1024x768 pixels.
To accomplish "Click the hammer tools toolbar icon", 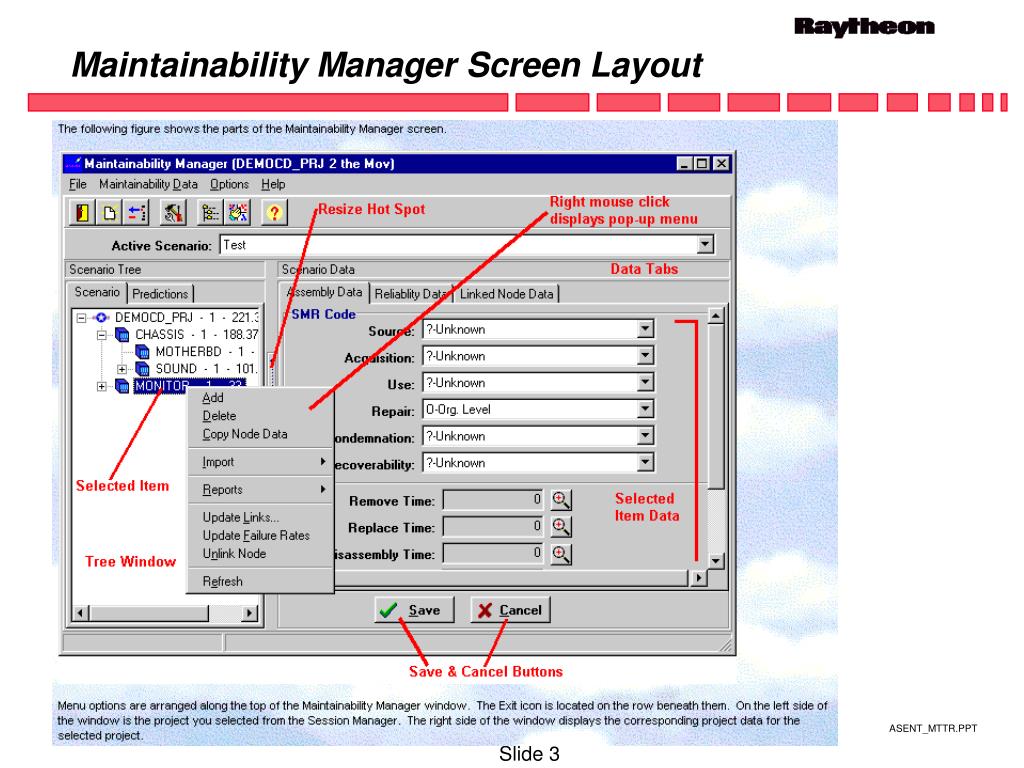I will (173, 212).
